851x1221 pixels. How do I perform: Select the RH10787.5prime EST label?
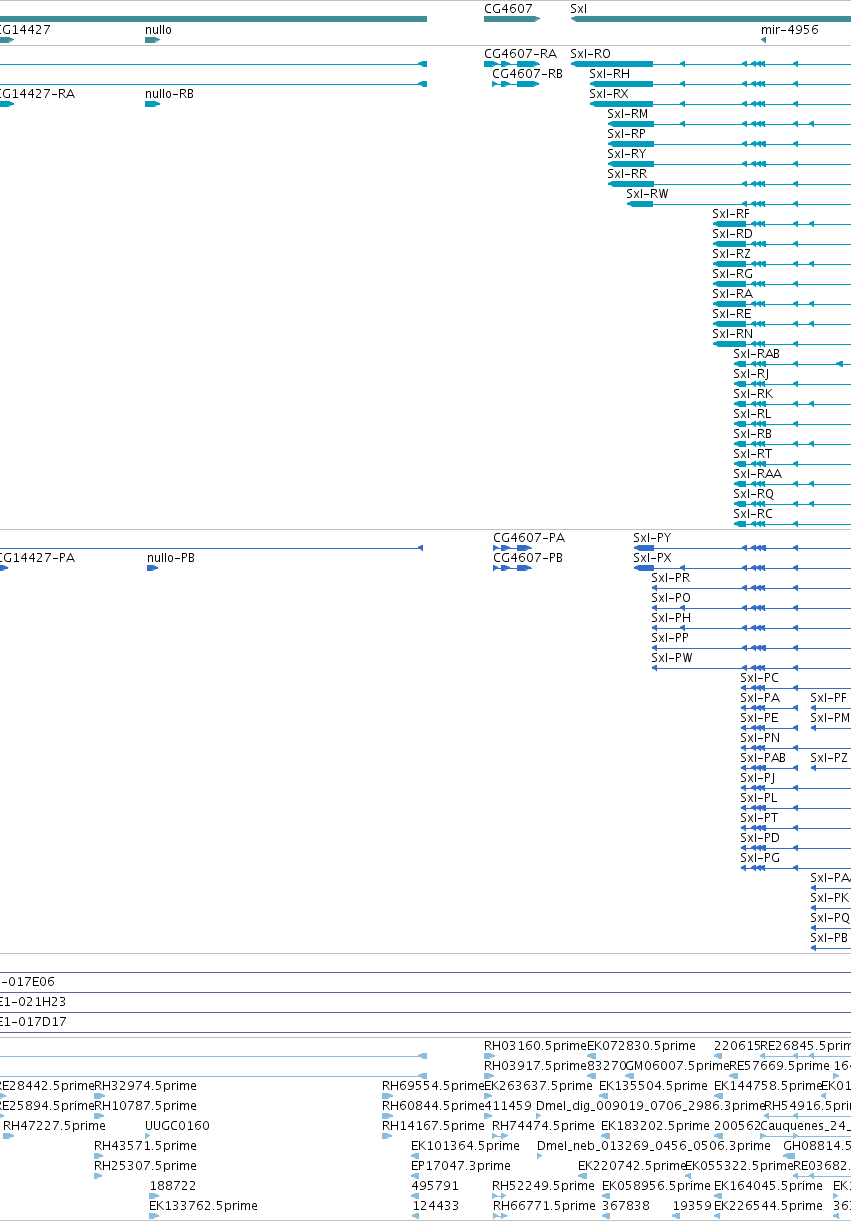point(145,1106)
